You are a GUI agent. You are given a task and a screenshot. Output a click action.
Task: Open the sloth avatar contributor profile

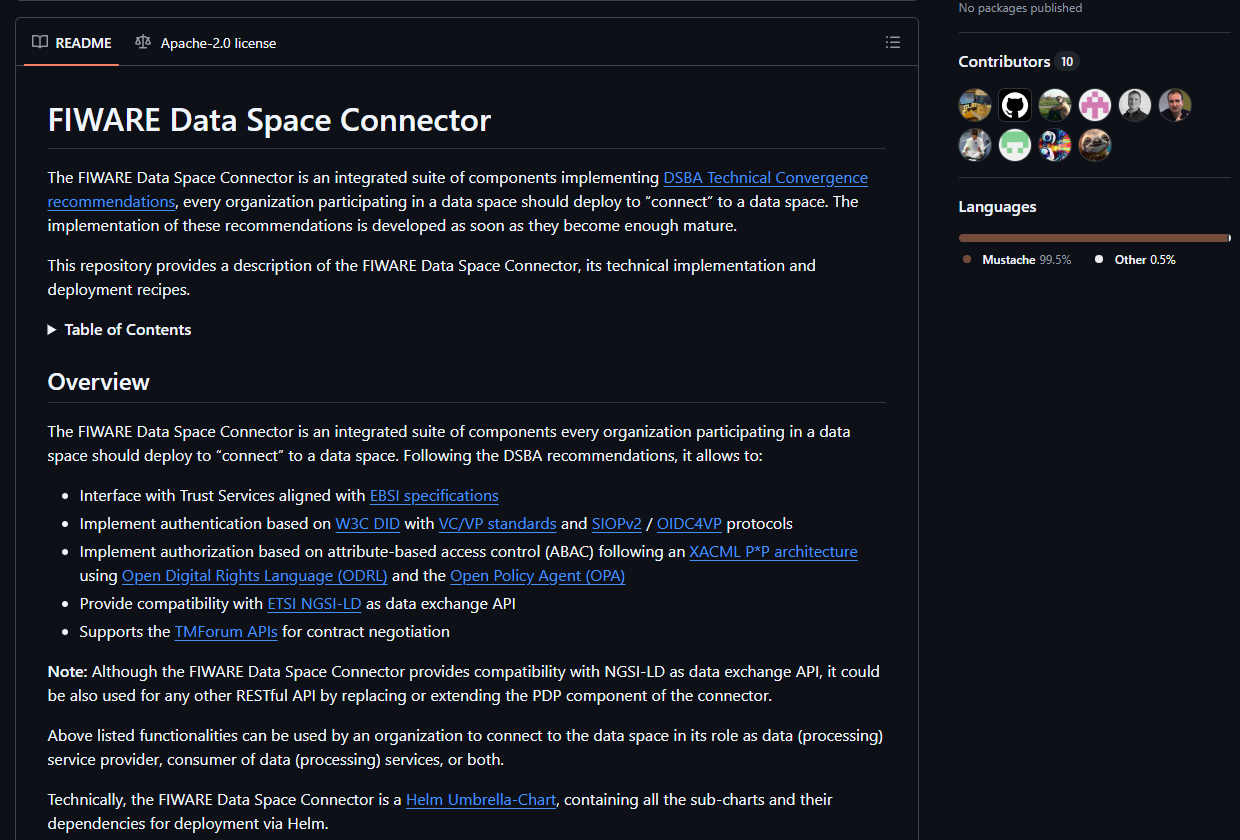tap(1095, 145)
